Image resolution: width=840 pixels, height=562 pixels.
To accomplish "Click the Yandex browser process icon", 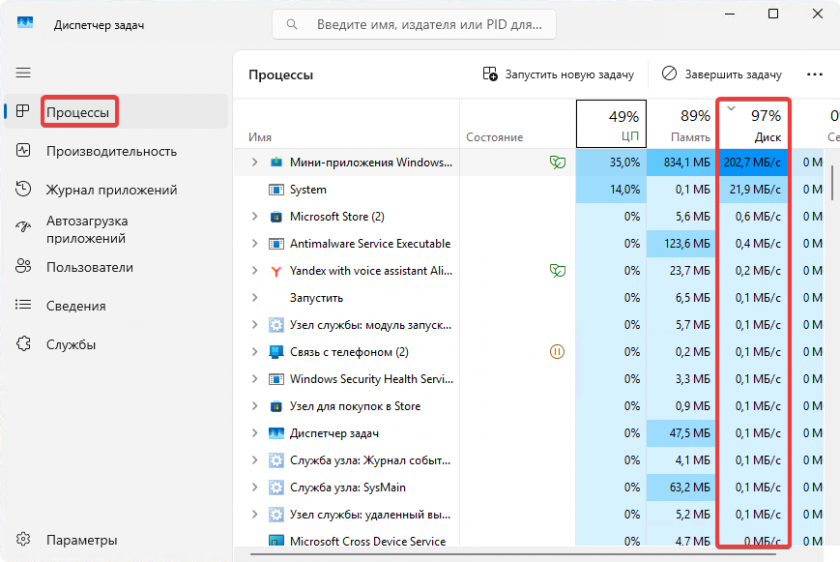I will click(x=277, y=271).
